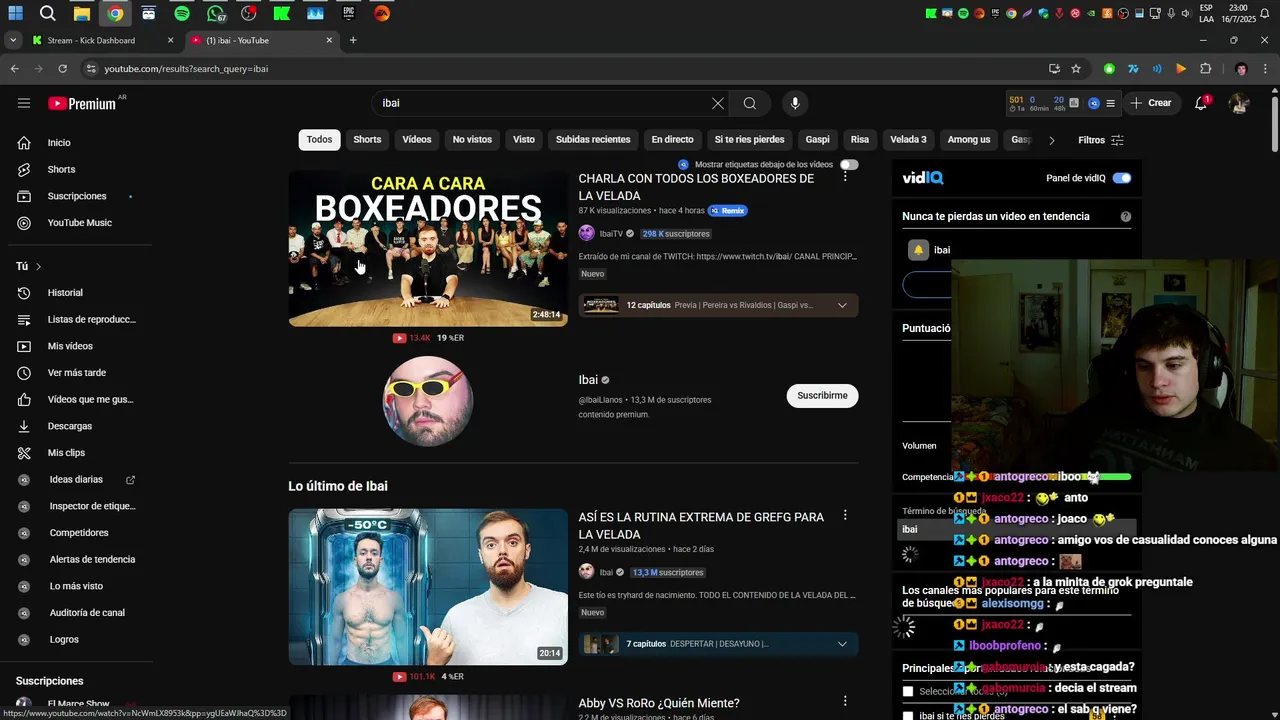The width and height of the screenshot is (1280, 720).
Task: Select the No vistos filter chip
Action: [472, 140]
